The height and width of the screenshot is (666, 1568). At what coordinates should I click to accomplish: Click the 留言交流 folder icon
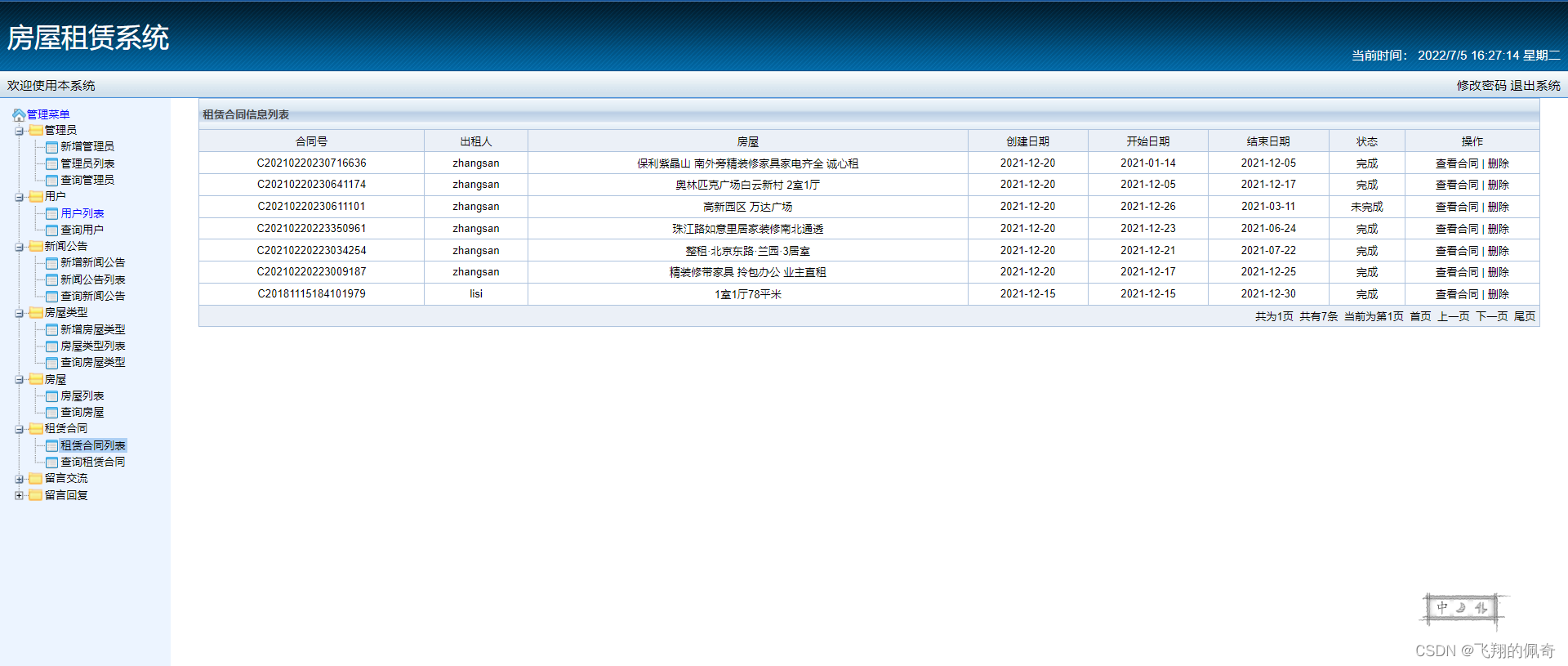(x=36, y=479)
